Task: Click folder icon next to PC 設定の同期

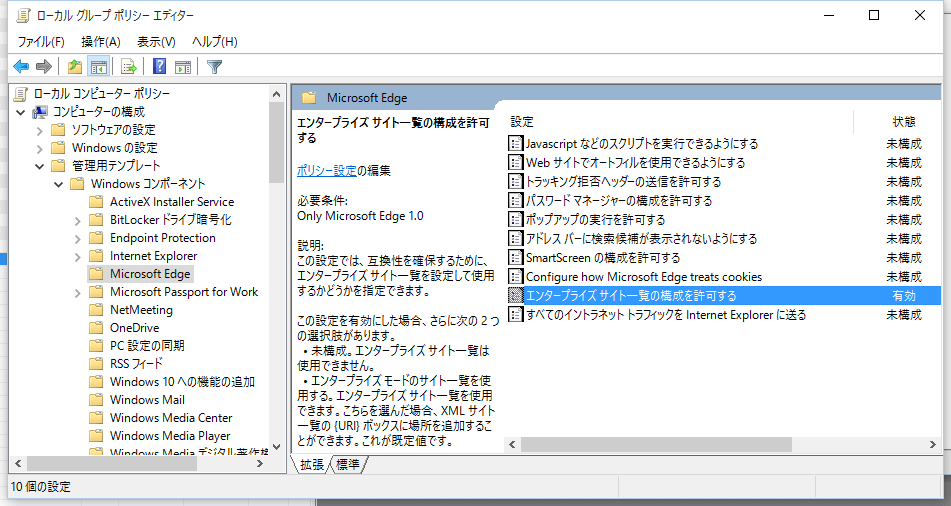Action: tap(96, 346)
